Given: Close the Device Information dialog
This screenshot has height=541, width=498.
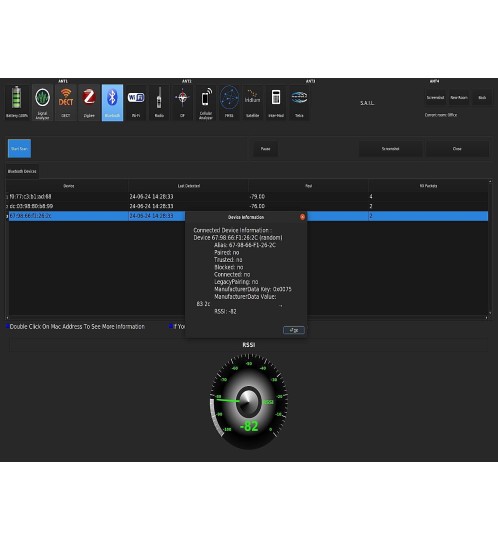Looking at the screenshot, I should (x=302, y=217).
